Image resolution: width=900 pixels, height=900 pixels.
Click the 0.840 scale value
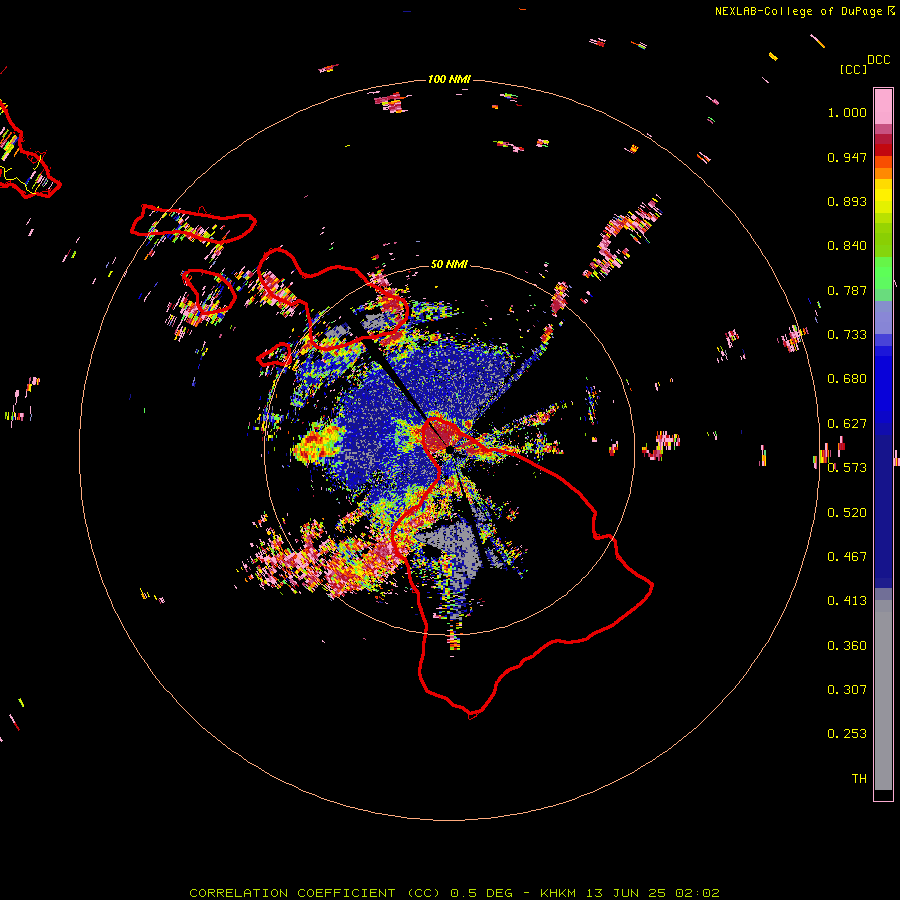[847, 246]
